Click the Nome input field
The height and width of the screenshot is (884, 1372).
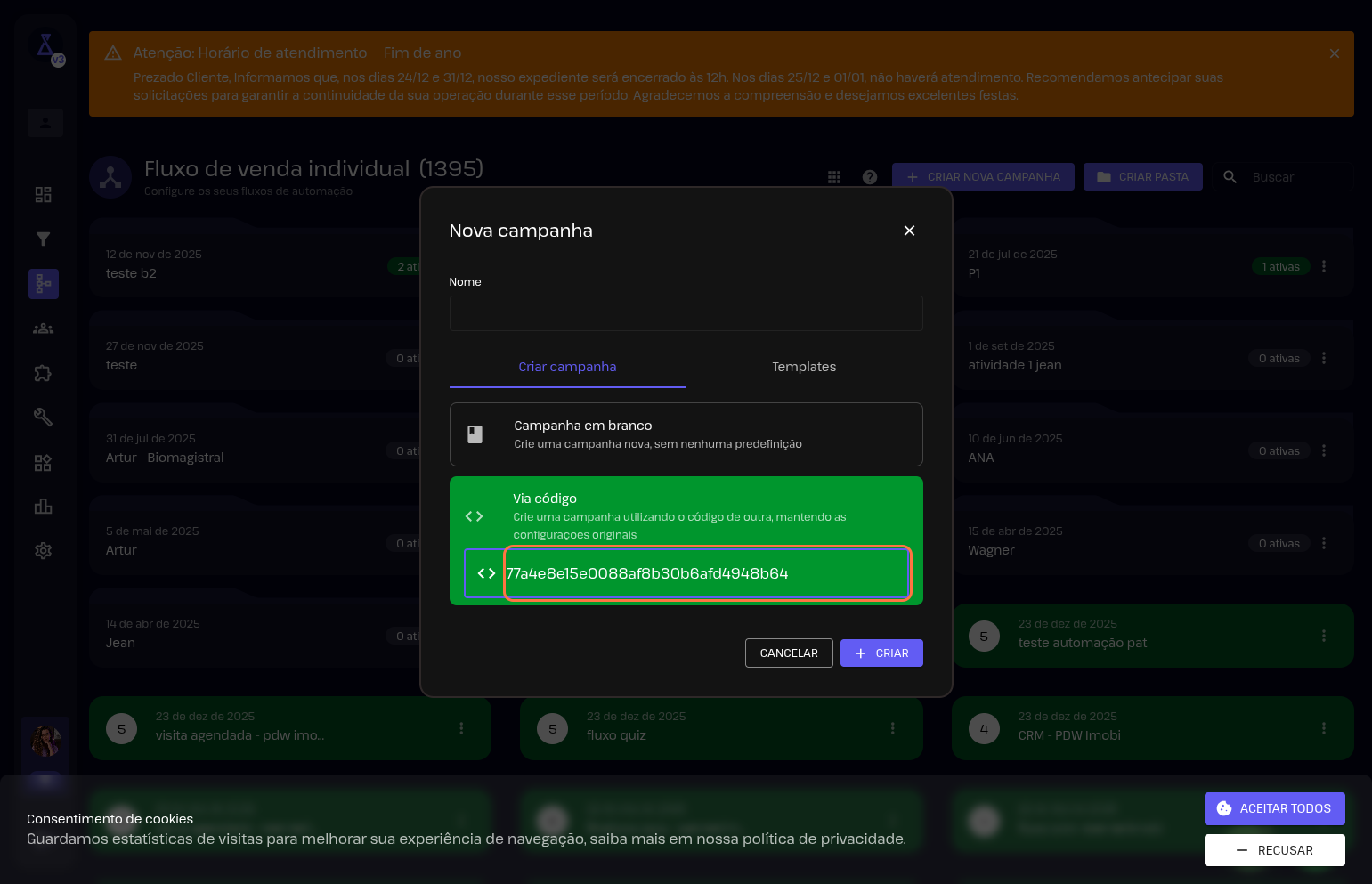[x=686, y=313]
